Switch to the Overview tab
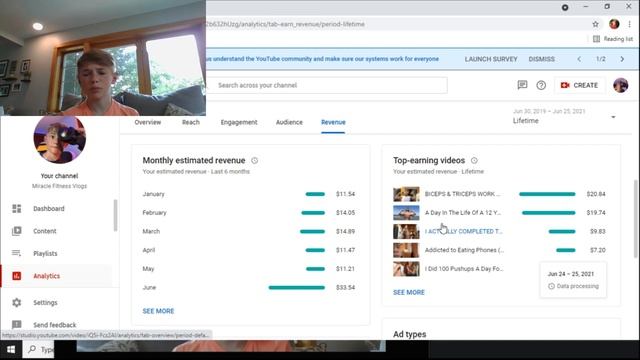Image resolution: width=640 pixels, height=360 pixels. pyautogui.click(x=148, y=122)
